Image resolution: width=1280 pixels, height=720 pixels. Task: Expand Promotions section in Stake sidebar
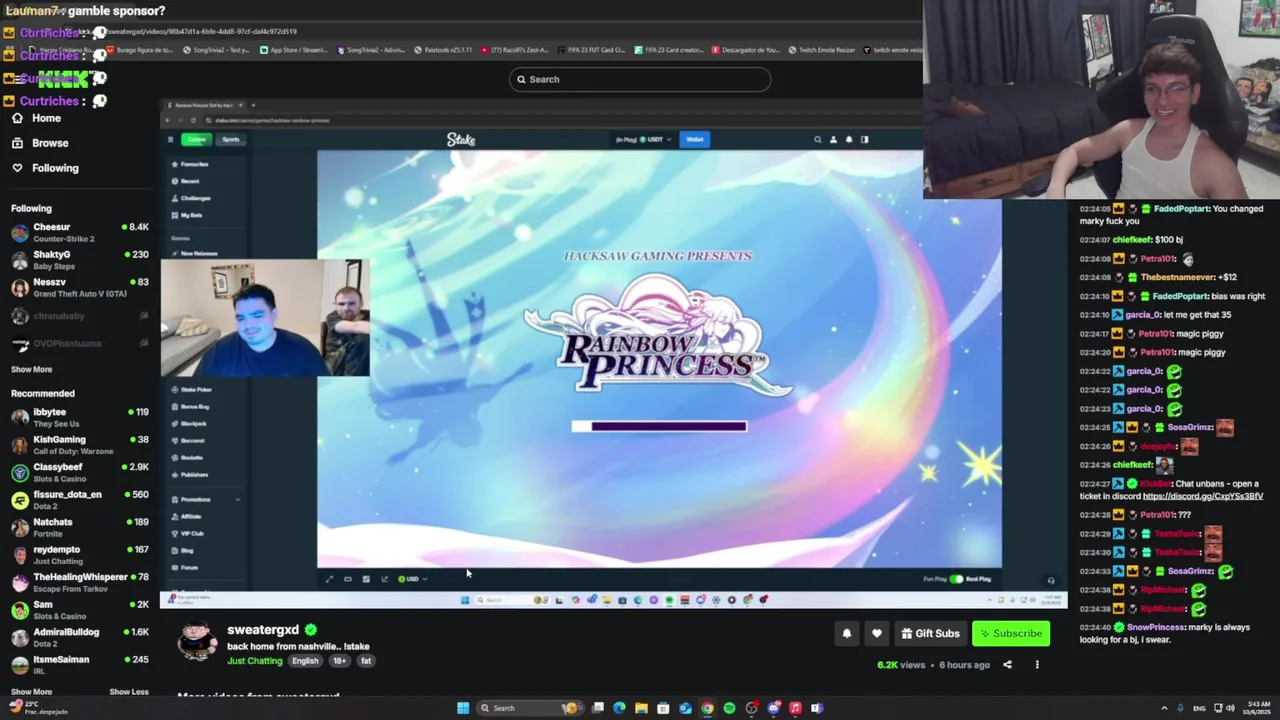point(206,499)
